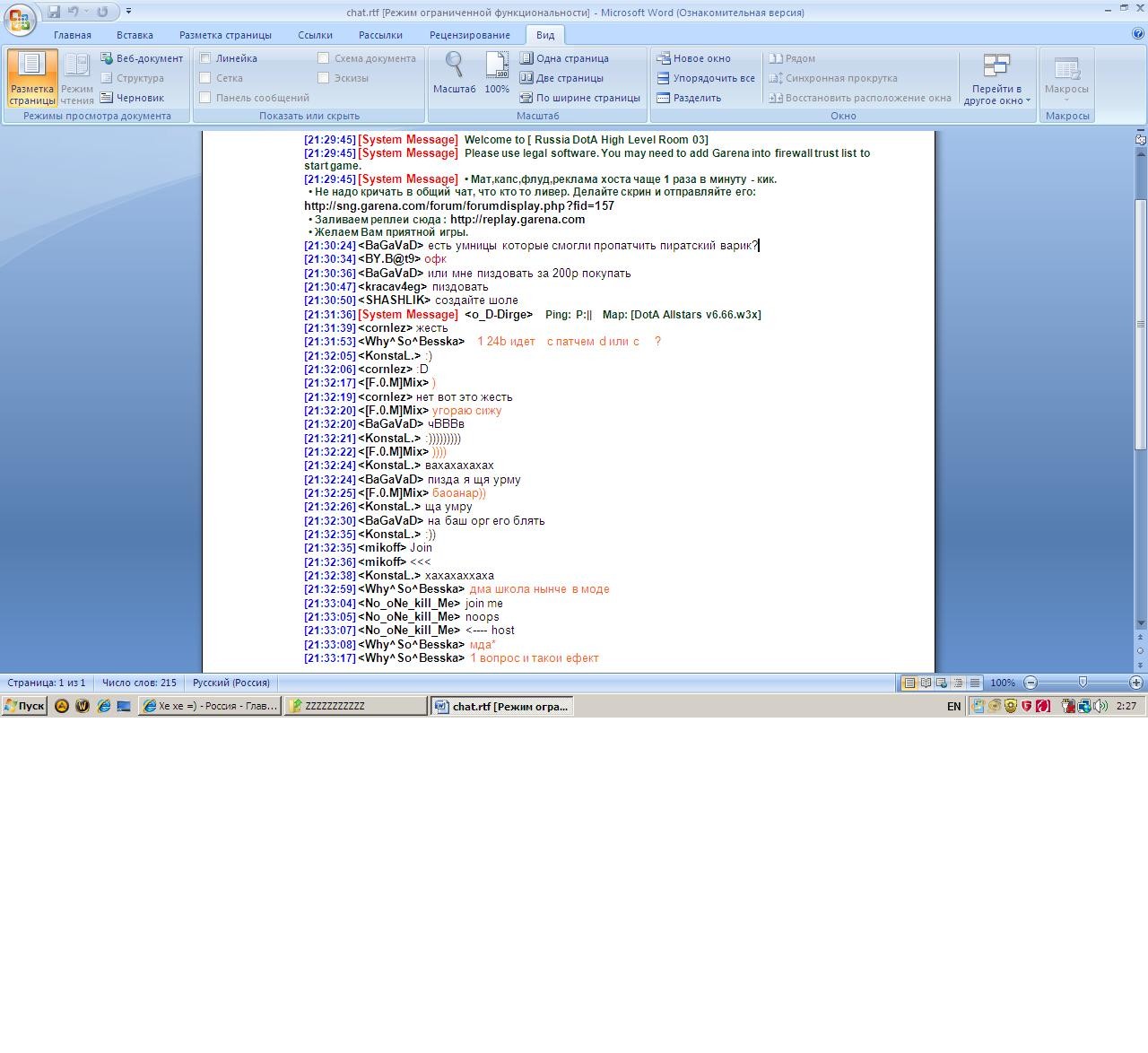This screenshot has height=1053, width=1148.
Task: Toggle the Сетка checkbox
Action: [x=205, y=78]
